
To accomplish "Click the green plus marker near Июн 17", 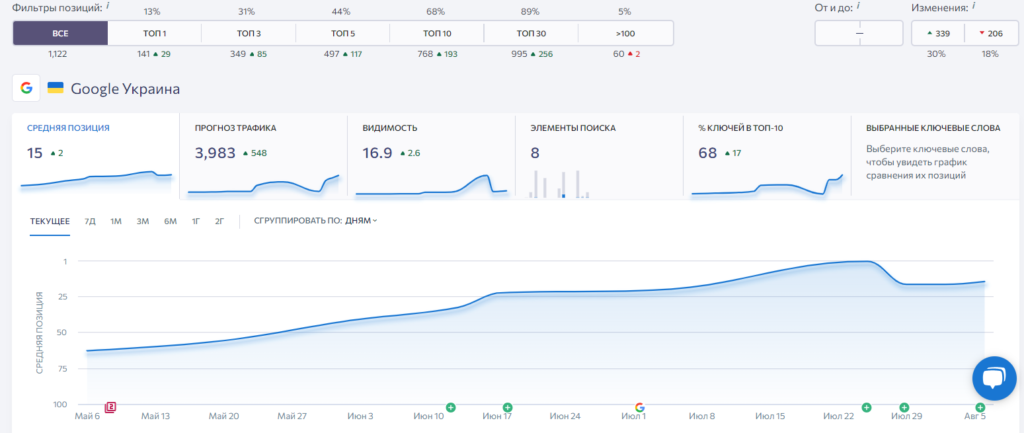I will pos(507,408).
